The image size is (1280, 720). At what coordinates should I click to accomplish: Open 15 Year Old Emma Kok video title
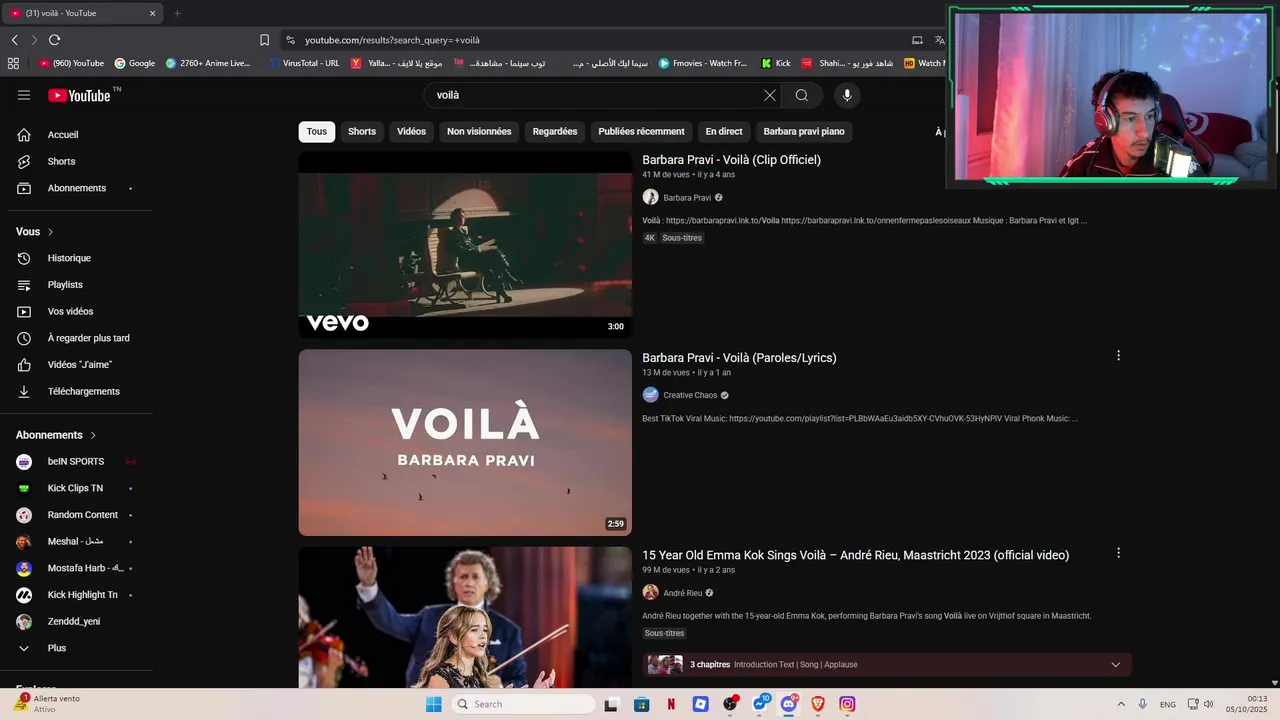[855, 555]
